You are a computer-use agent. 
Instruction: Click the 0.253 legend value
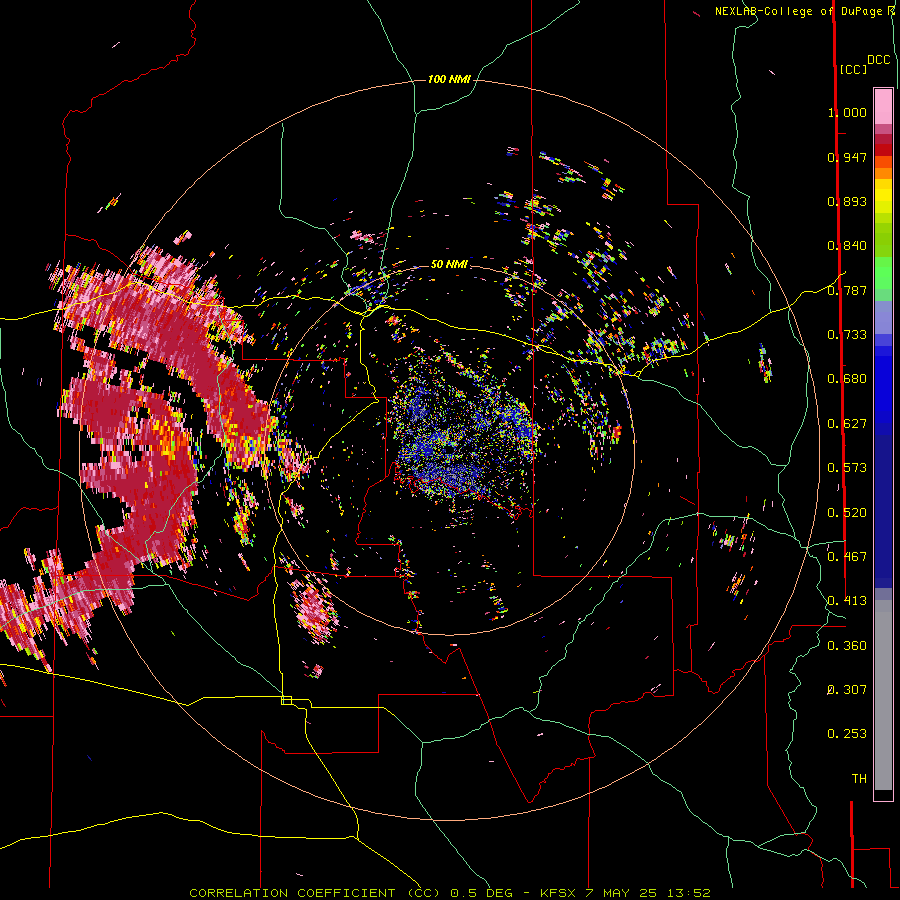(x=847, y=734)
